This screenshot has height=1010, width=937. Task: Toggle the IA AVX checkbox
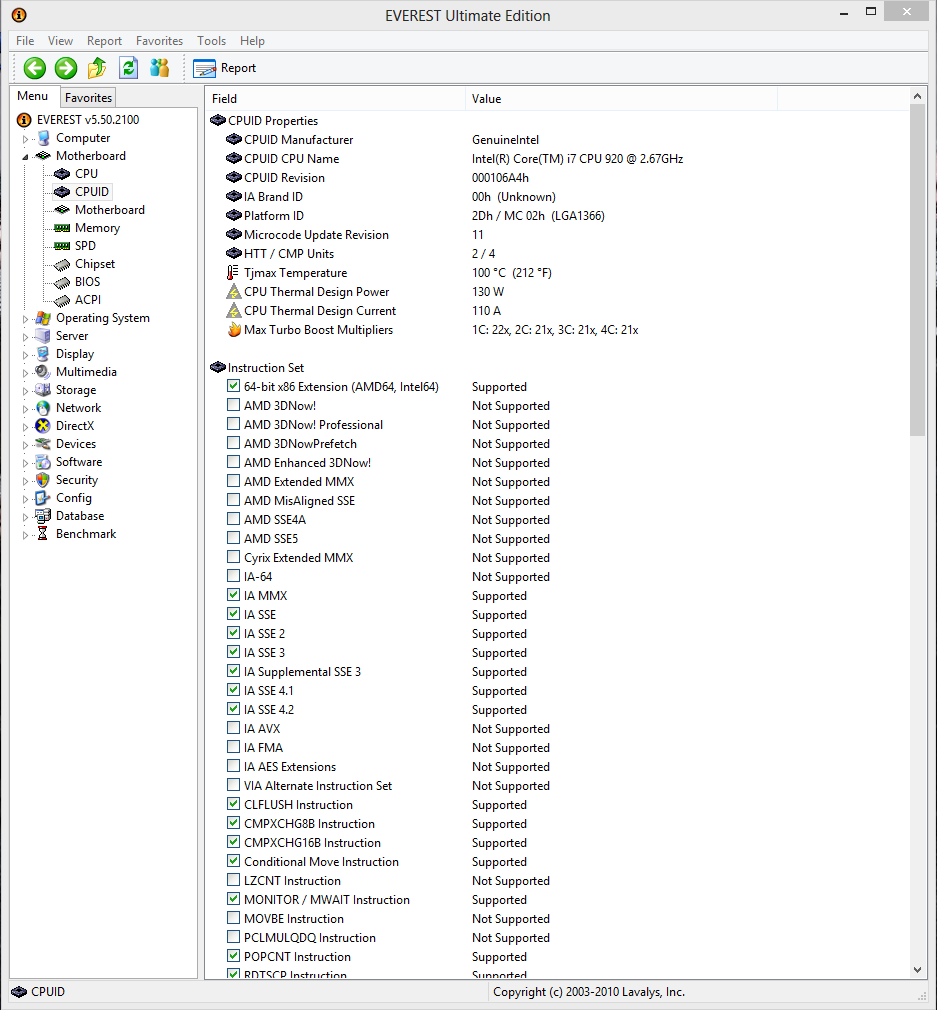233,728
